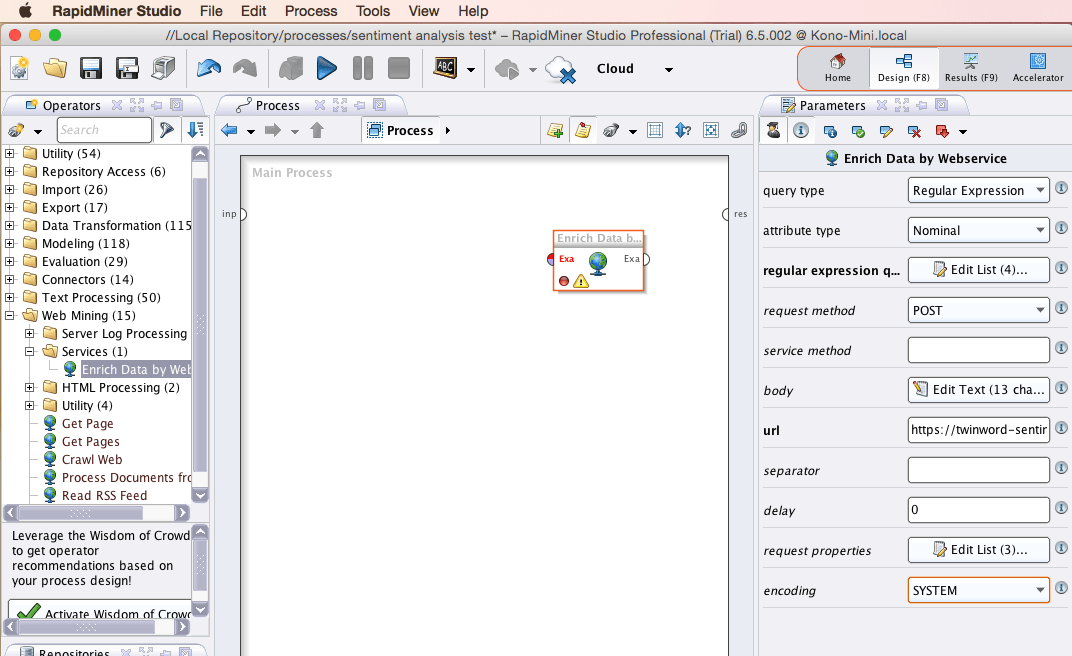Select the Enrich Data operator on canvas
Screen dimensions: 1072x656
pos(598,261)
